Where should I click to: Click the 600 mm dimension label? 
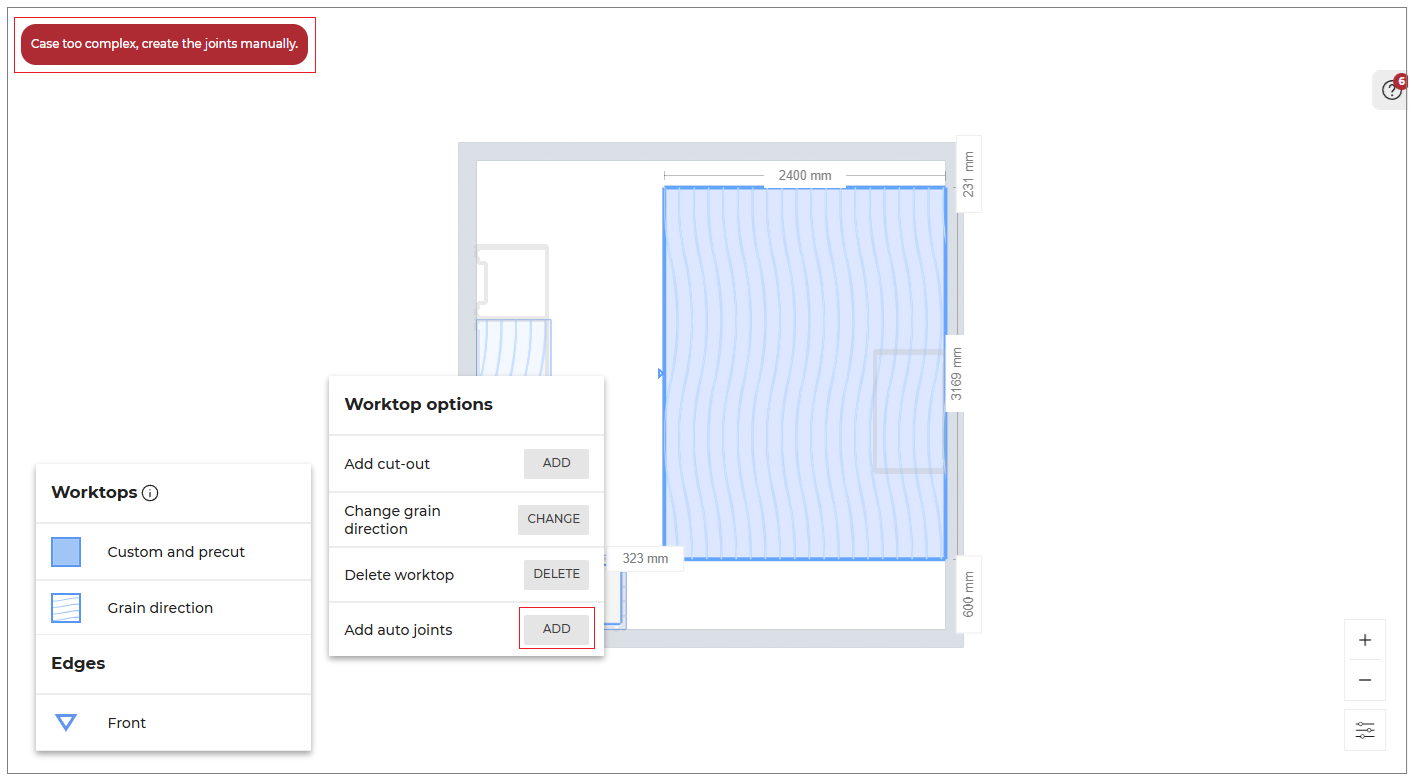click(x=968, y=594)
